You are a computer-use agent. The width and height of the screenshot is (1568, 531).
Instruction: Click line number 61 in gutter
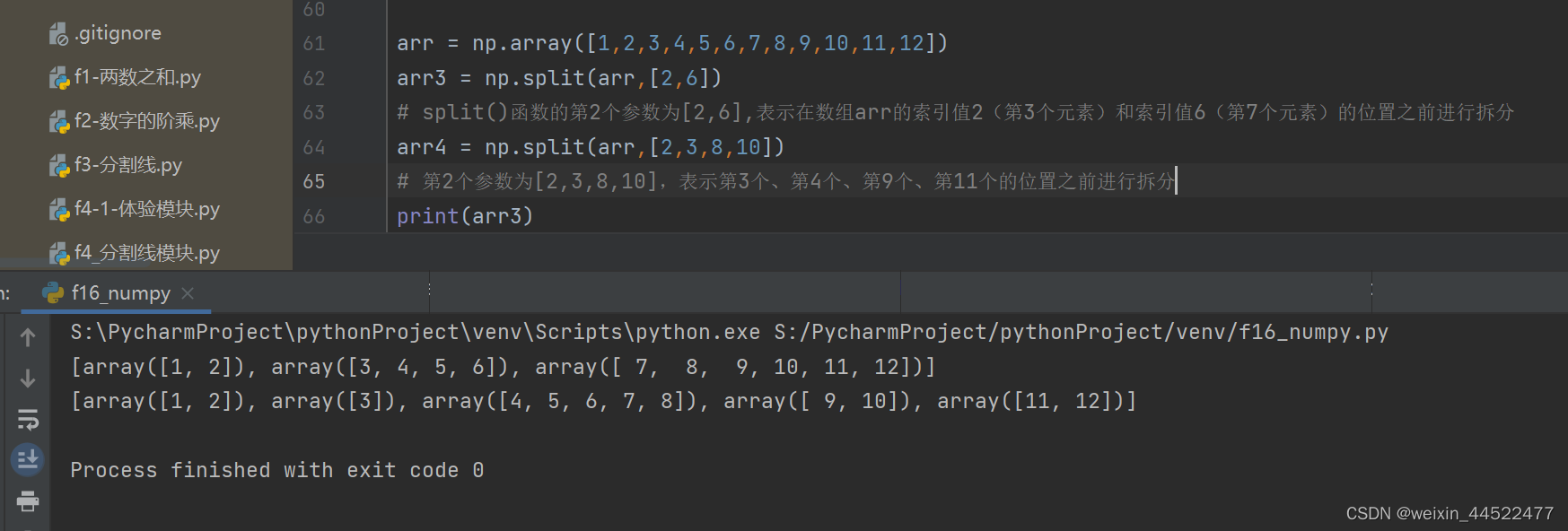(x=314, y=43)
